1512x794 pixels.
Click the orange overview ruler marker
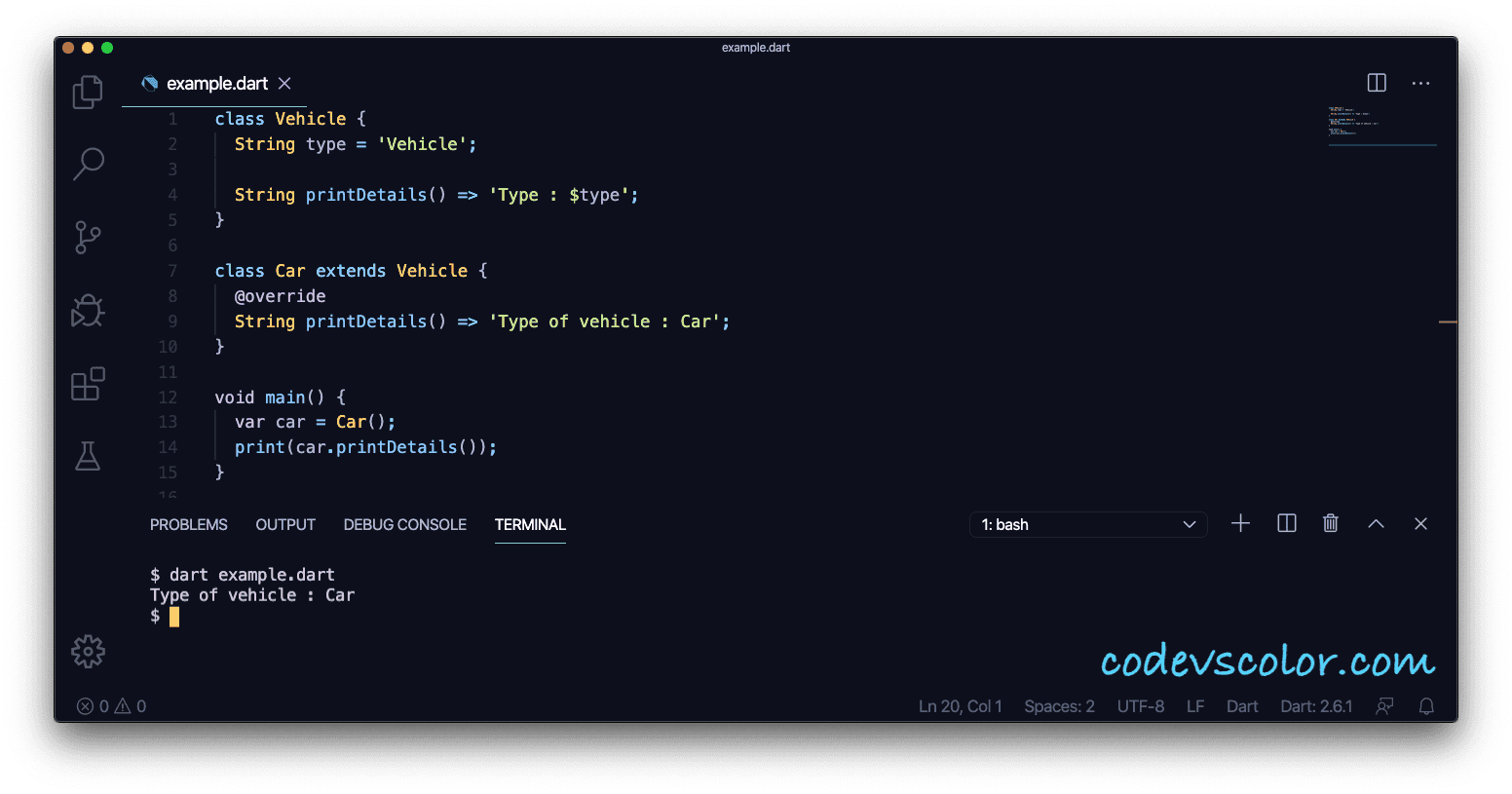pos(1448,321)
